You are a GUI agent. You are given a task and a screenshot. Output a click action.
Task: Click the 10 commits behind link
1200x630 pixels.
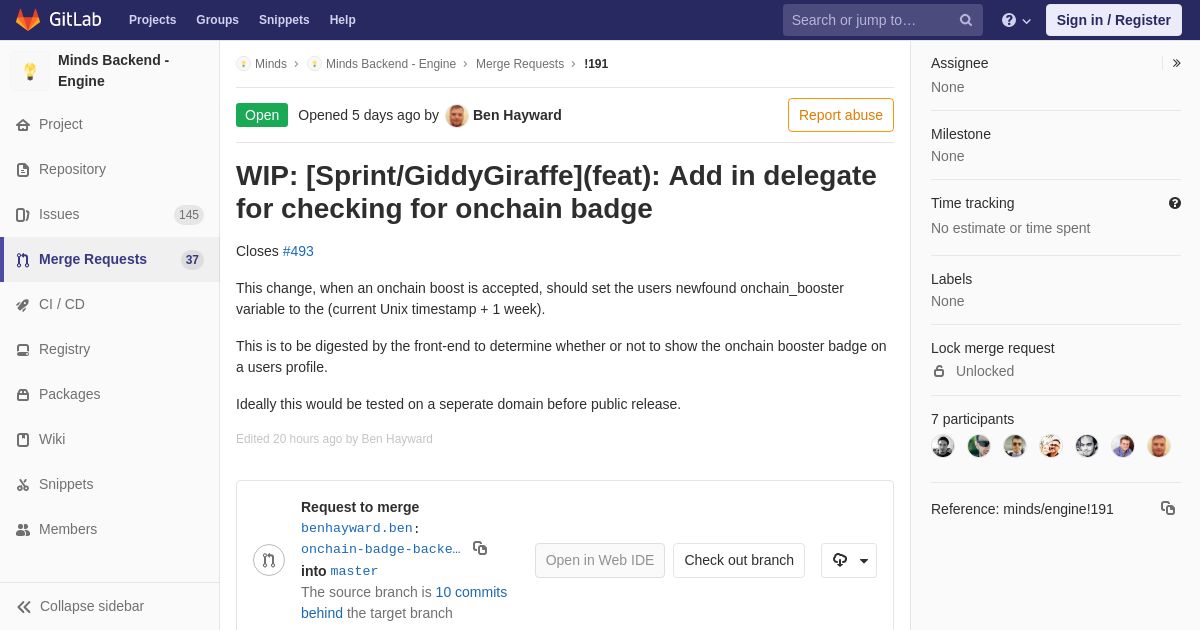click(x=404, y=602)
